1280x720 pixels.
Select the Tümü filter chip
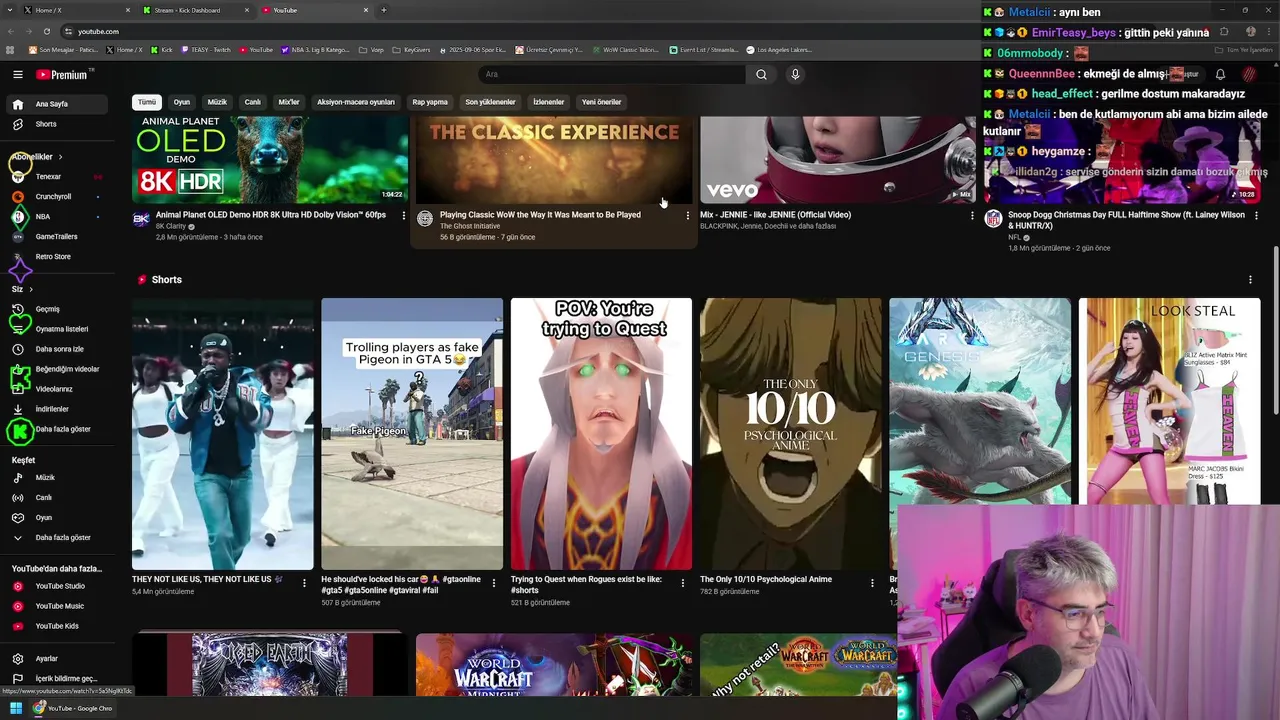[147, 102]
